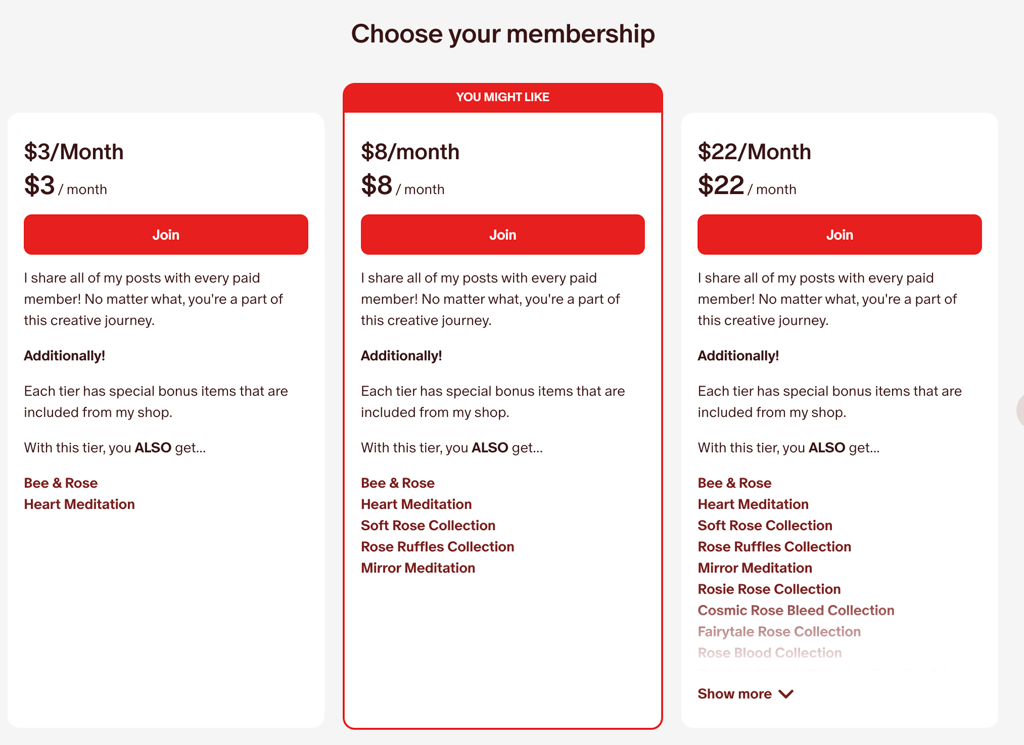Open Soft Rose Collection in the $22 tier

[x=765, y=525]
